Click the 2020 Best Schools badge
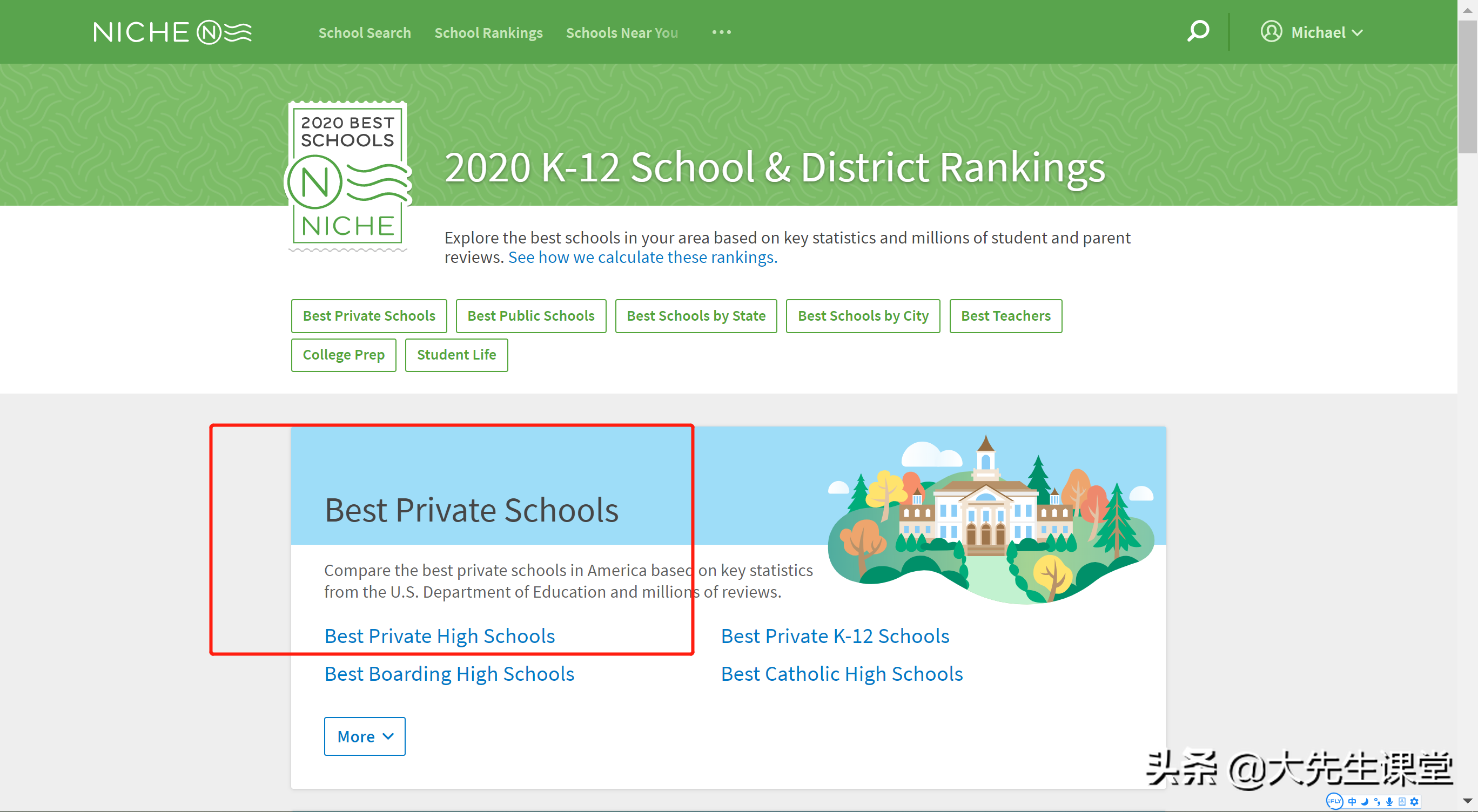This screenshot has width=1478, height=812. (348, 177)
